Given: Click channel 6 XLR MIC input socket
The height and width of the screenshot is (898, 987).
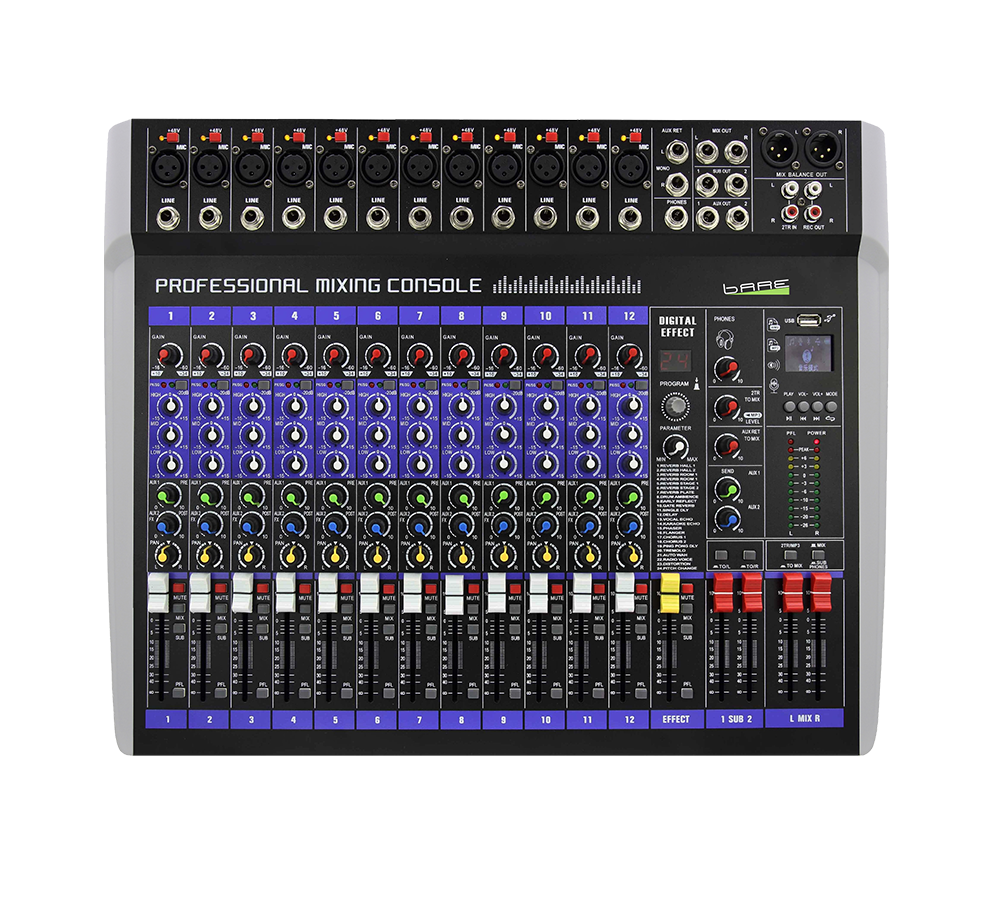Looking at the screenshot, I should point(378,167).
